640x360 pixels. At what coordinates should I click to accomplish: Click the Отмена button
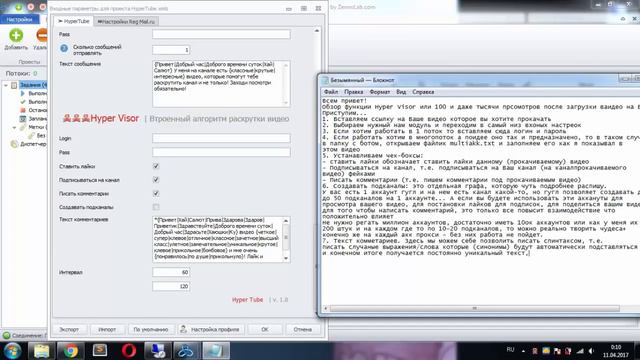click(302, 329)
